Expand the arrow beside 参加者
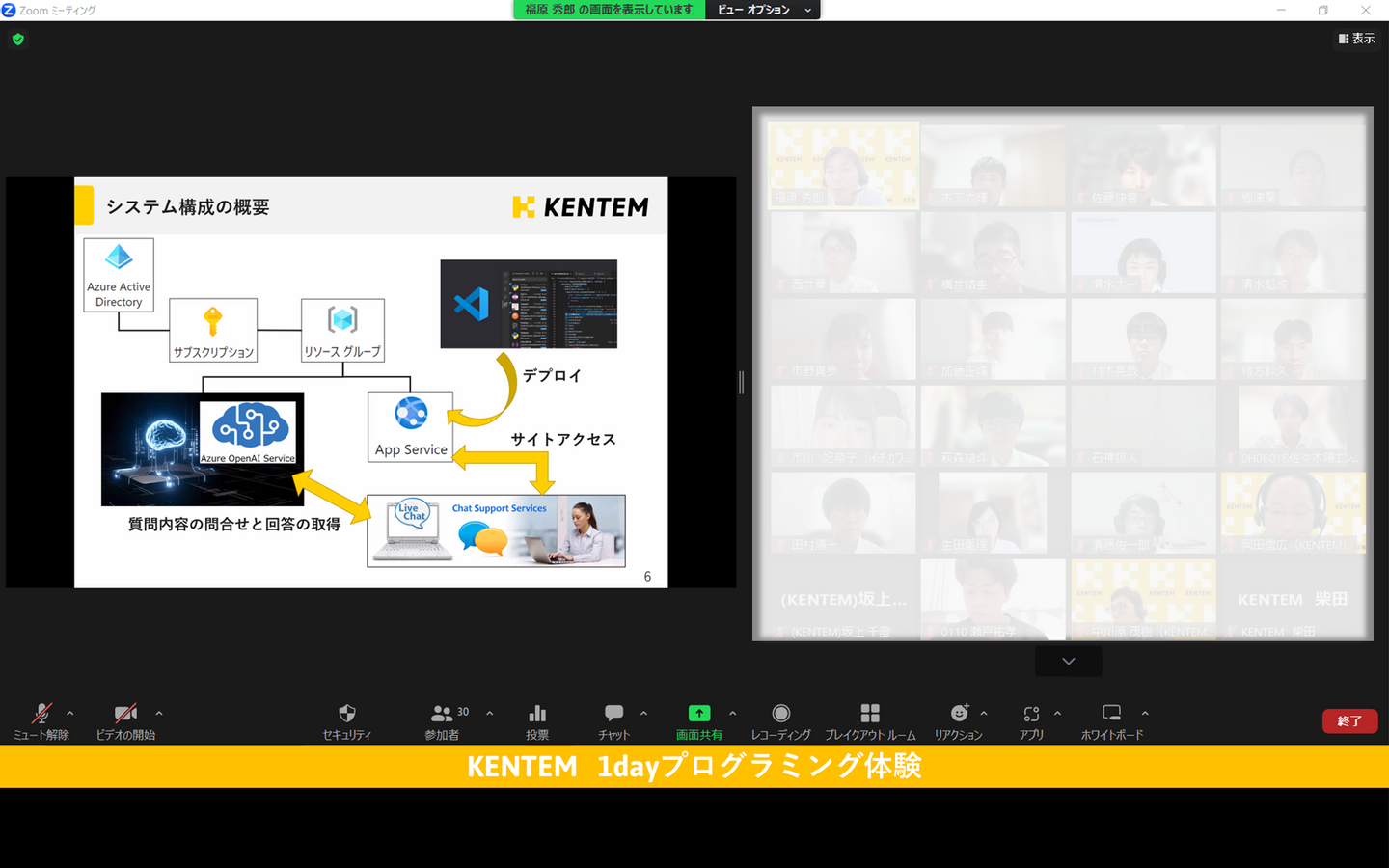1389x868 pixels. pos(490,714)
